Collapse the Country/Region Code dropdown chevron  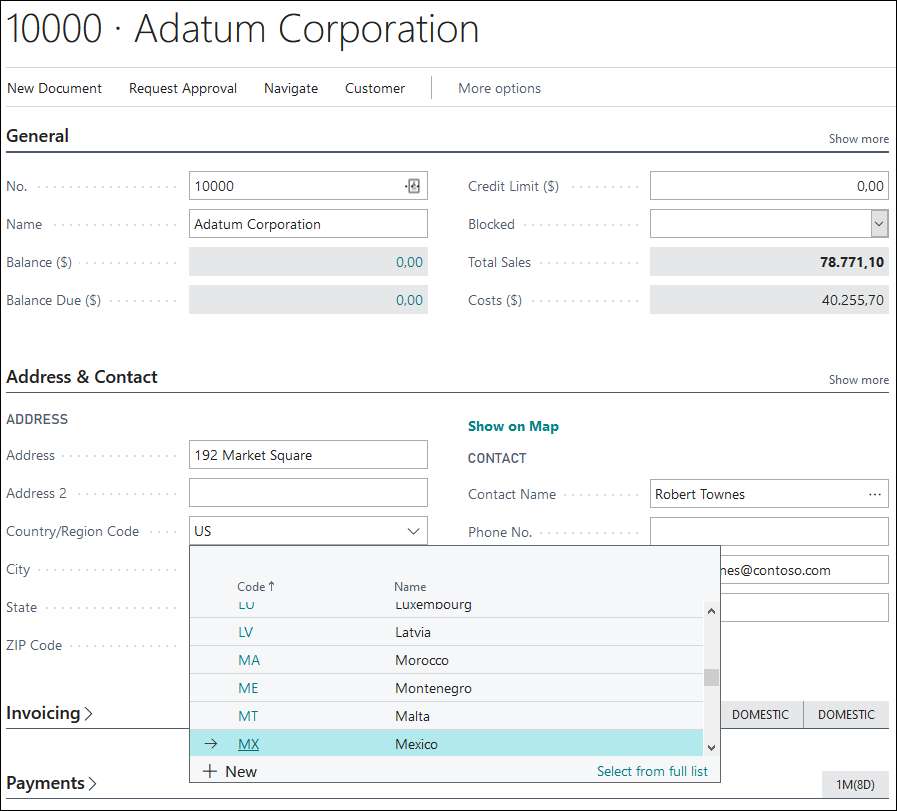point(413,531)
